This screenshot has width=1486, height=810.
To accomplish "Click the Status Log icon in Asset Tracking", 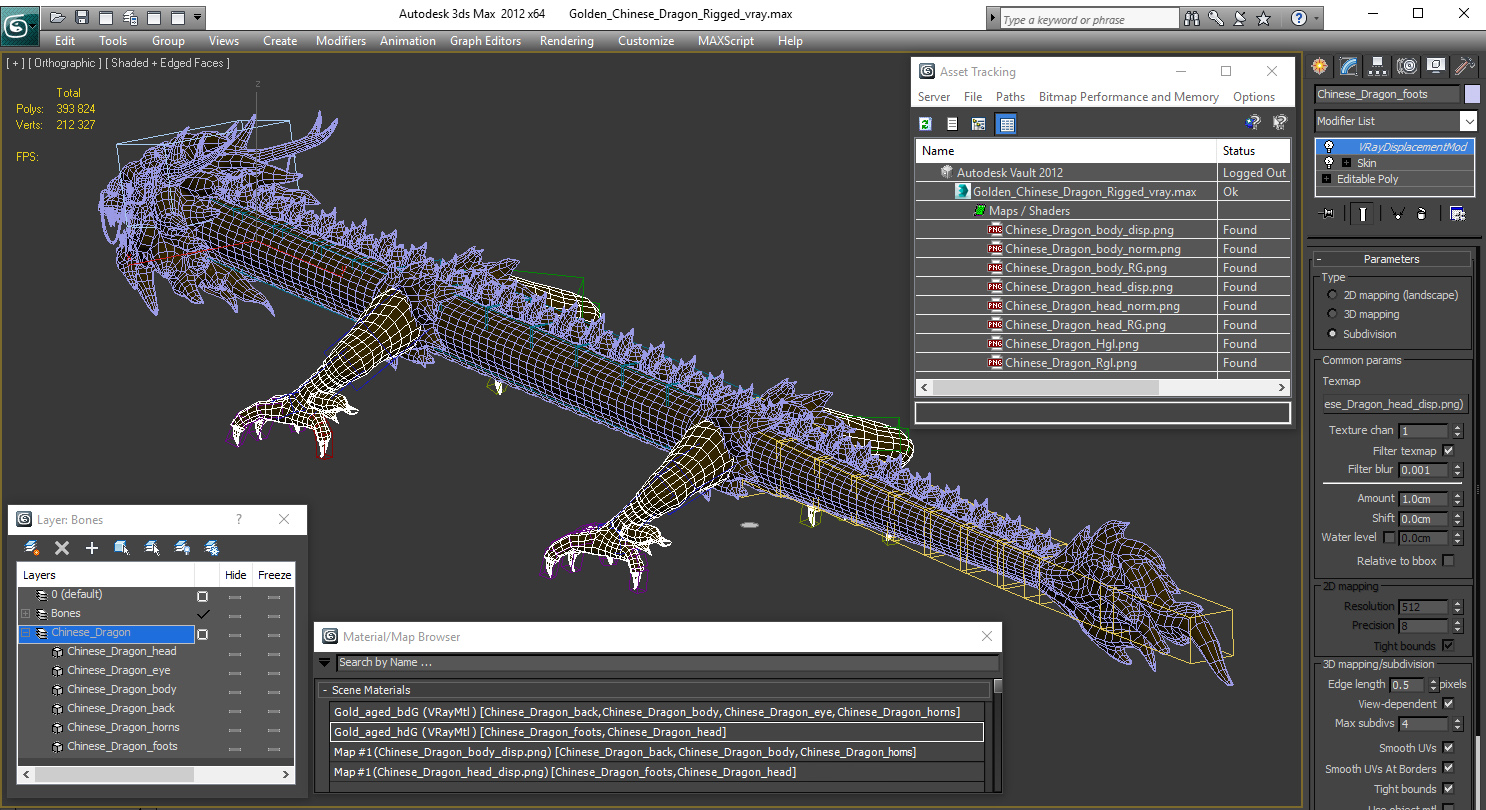I will [952, 124].
